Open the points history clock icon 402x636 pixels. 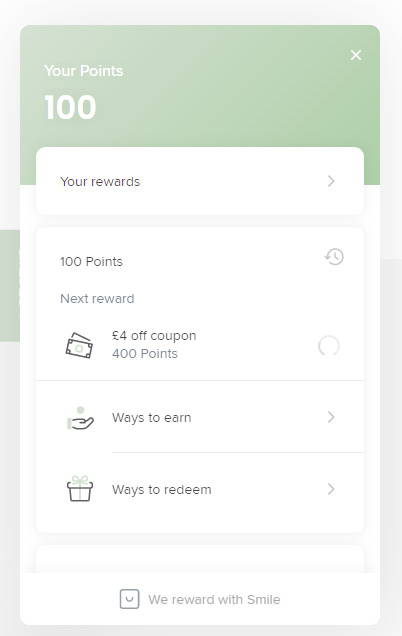tap(334, 257)
